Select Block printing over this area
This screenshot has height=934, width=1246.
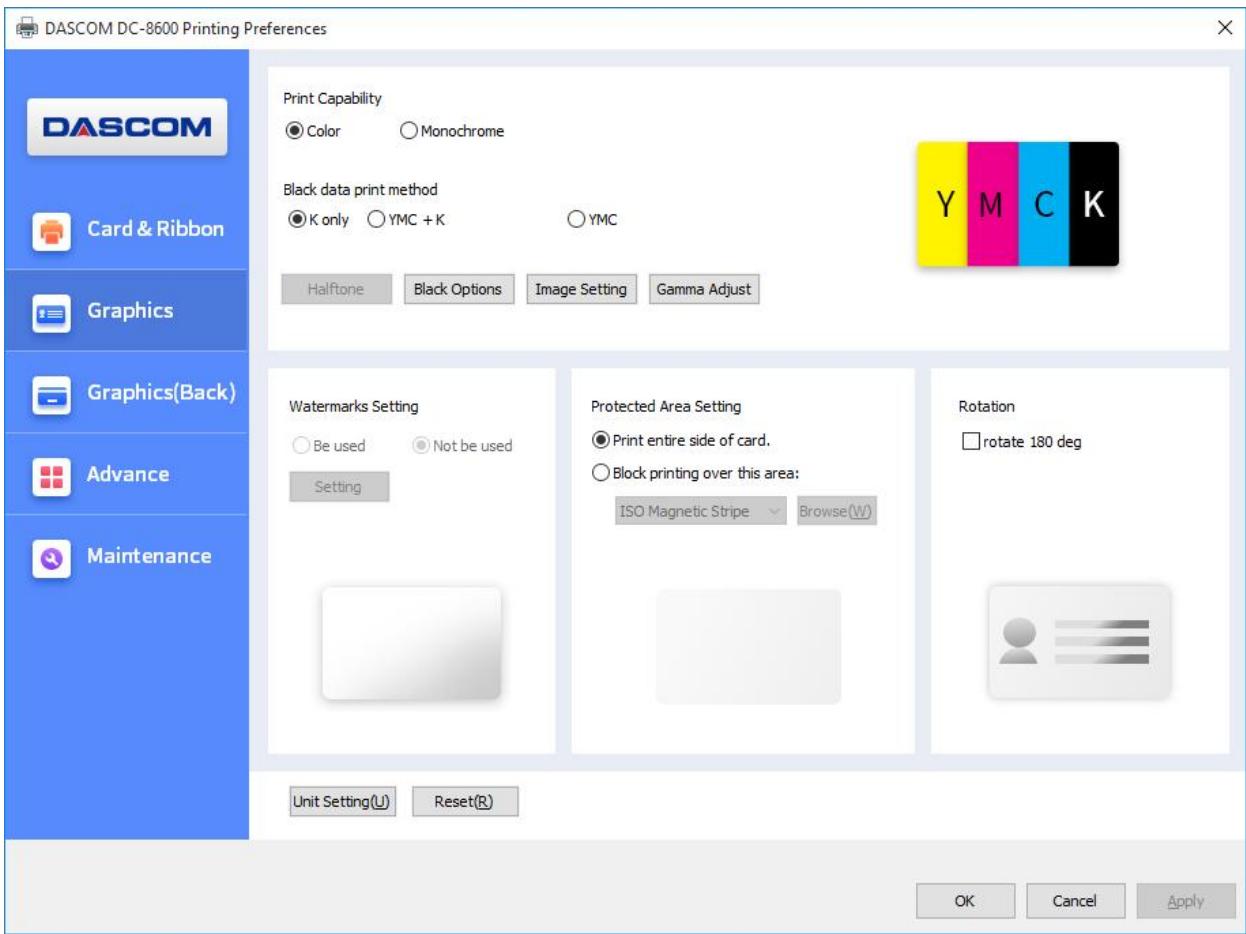click(695, 474)
